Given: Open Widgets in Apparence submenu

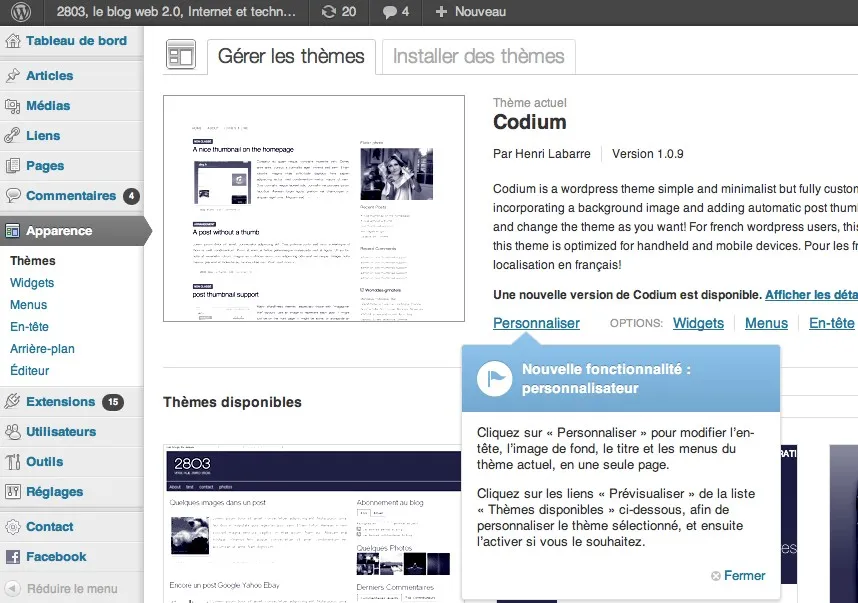Looking at the screenshot, I should [x=32, y=283].
